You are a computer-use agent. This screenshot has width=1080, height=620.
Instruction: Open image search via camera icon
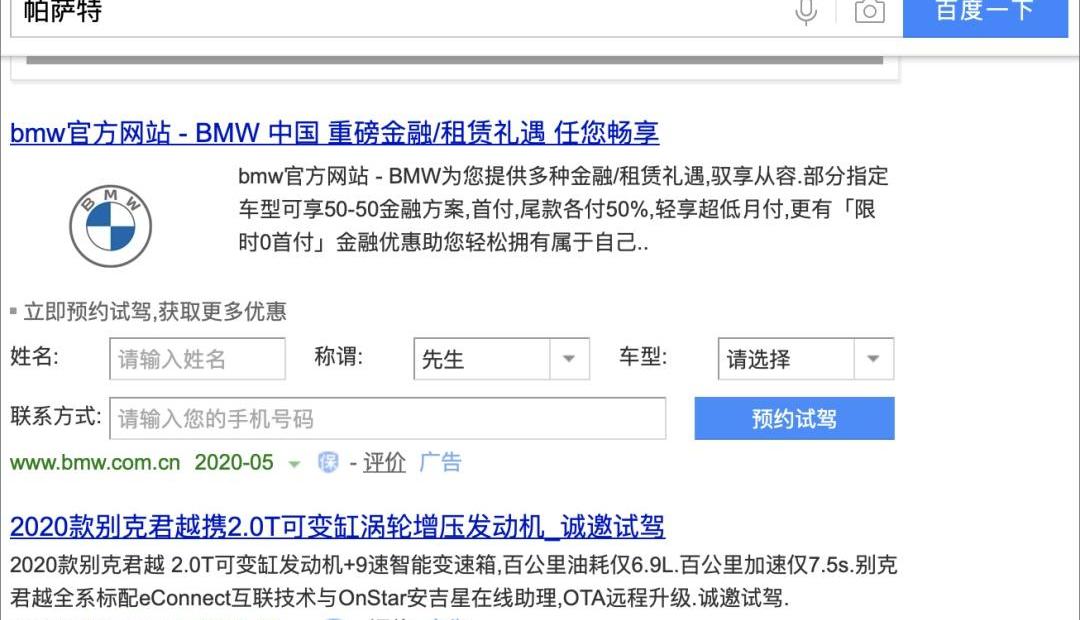click(x=870, y=12)
